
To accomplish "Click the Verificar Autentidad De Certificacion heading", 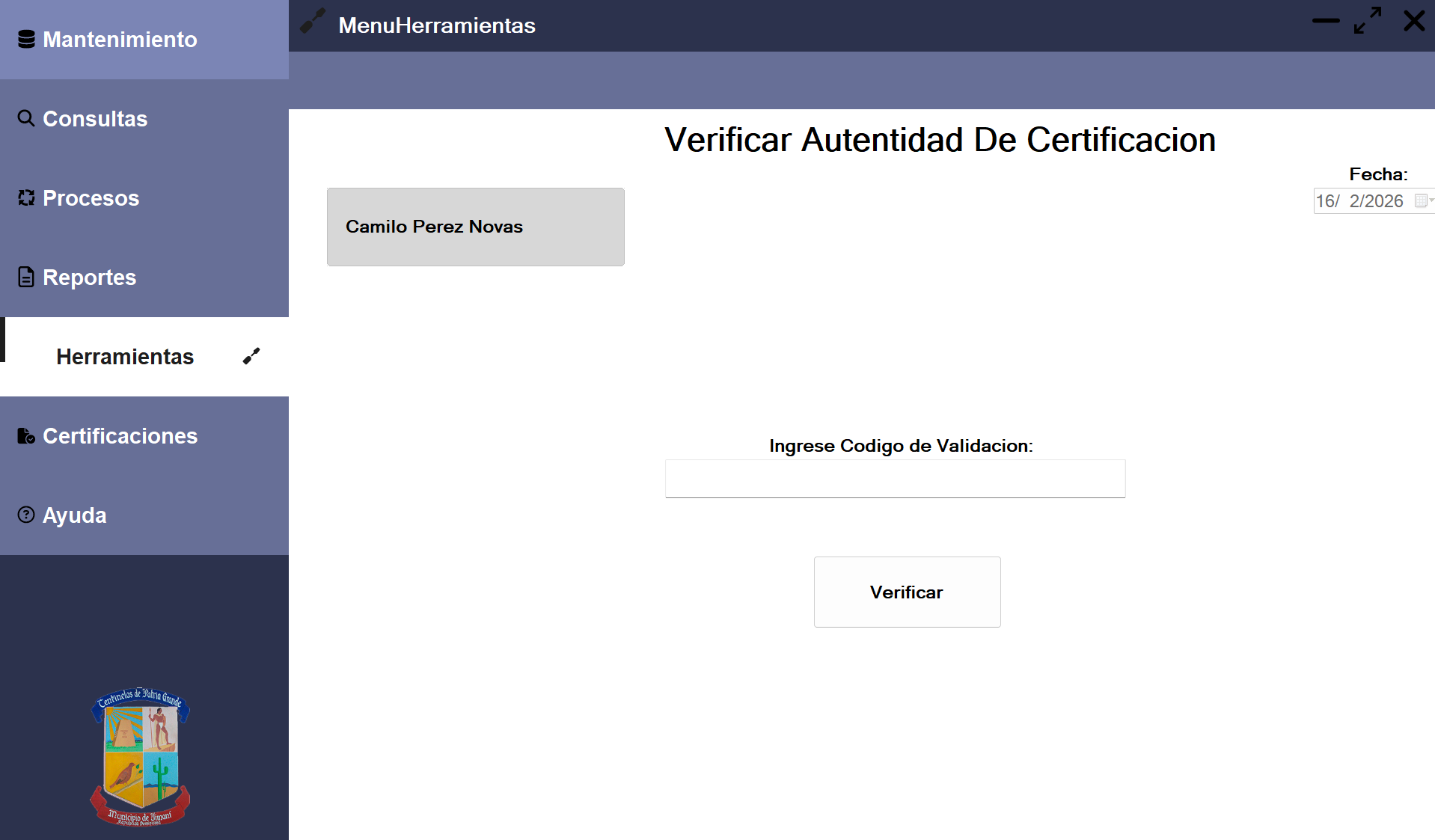I will point(940,140).
